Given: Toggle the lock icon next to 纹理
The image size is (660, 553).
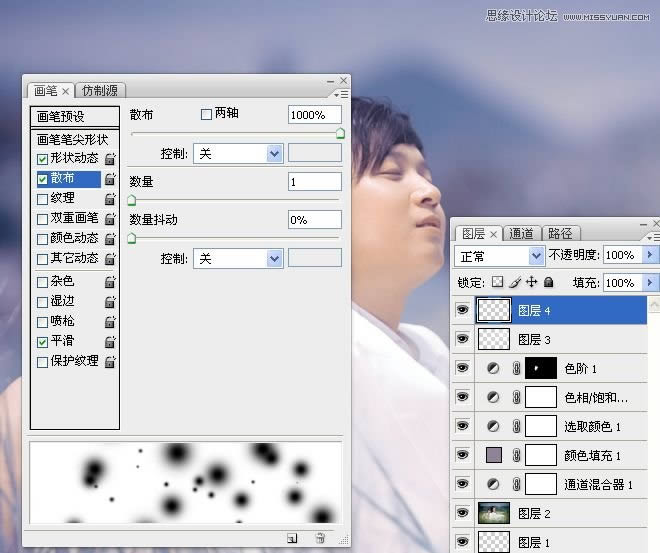Looking at the screenshot, I should 110,198.
